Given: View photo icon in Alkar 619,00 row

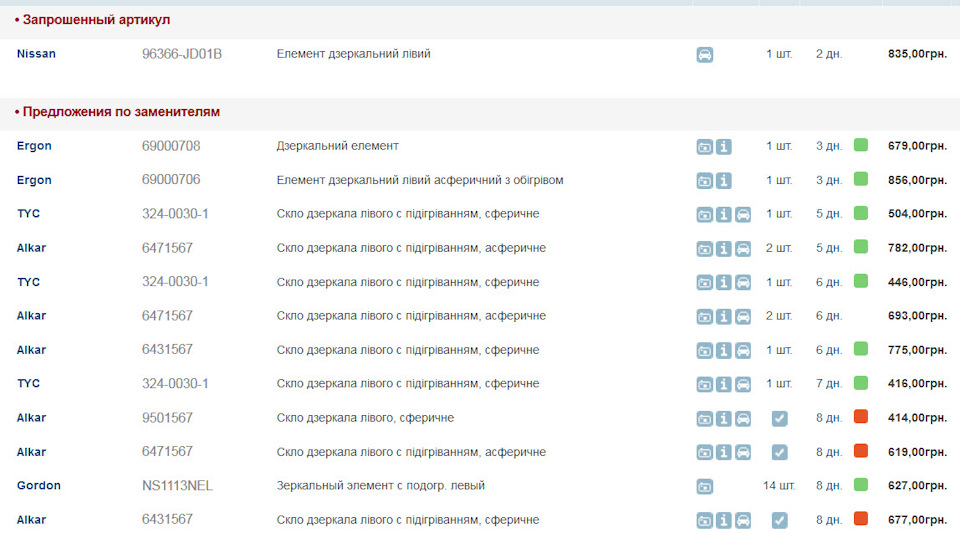Looking at the screenshot, I should [x=705, y=452].
